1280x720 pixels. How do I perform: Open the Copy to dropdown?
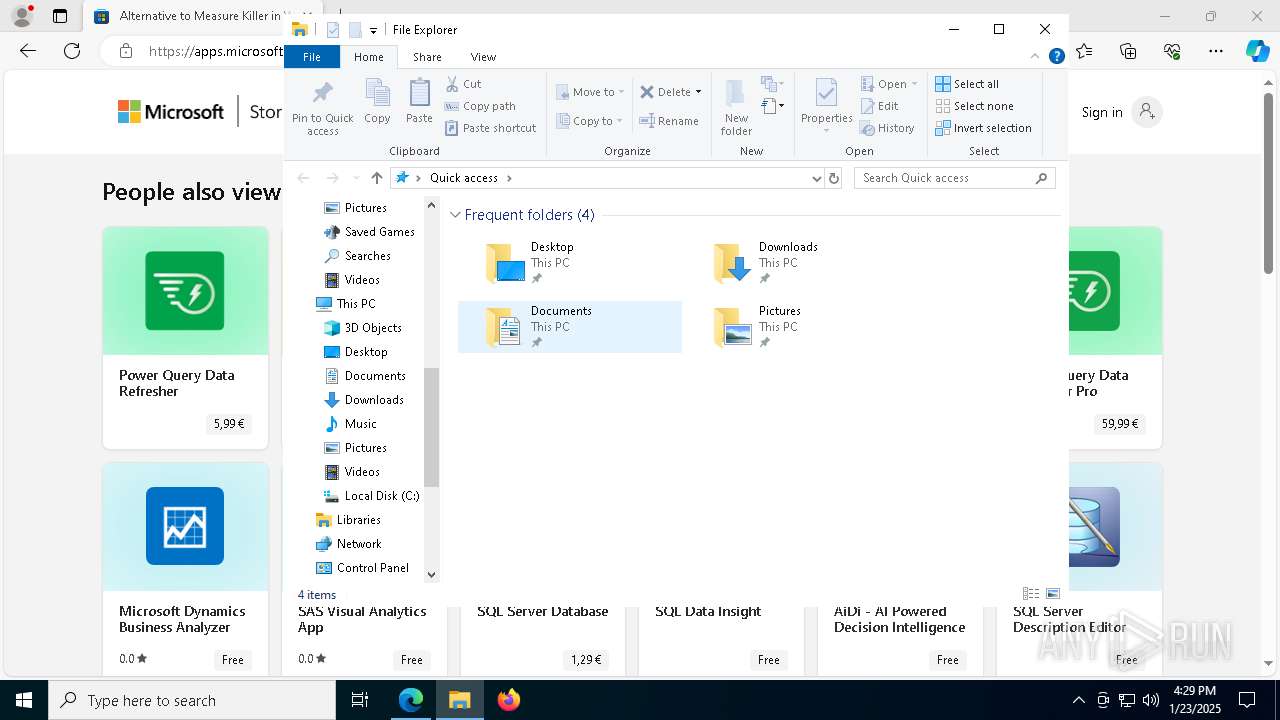coord(589,121)
